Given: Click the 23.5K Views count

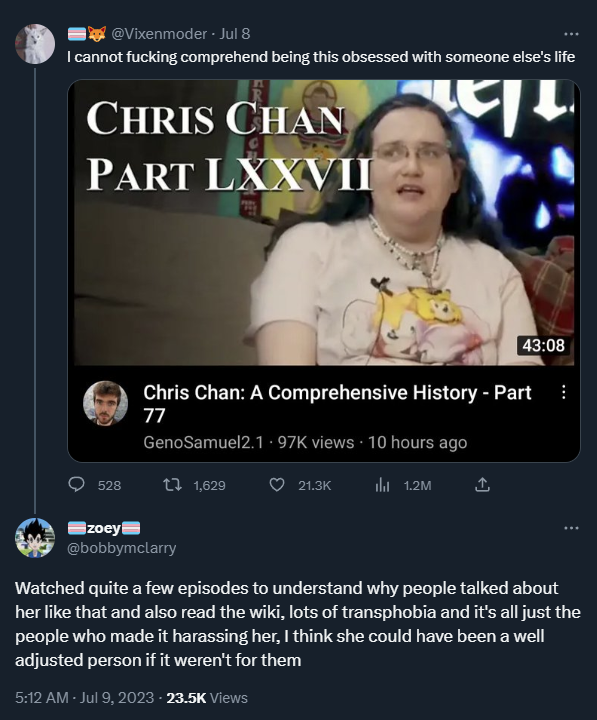Looking at the screenshot, I should [x=207, y=698].
